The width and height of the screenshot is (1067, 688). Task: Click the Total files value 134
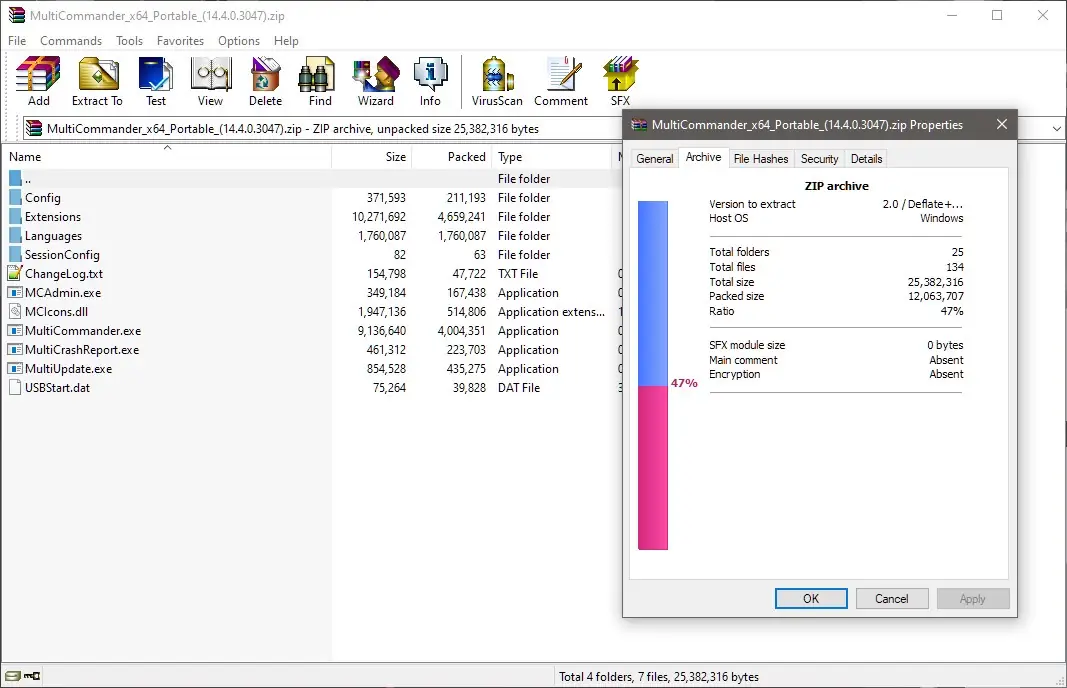click(955, 267)
